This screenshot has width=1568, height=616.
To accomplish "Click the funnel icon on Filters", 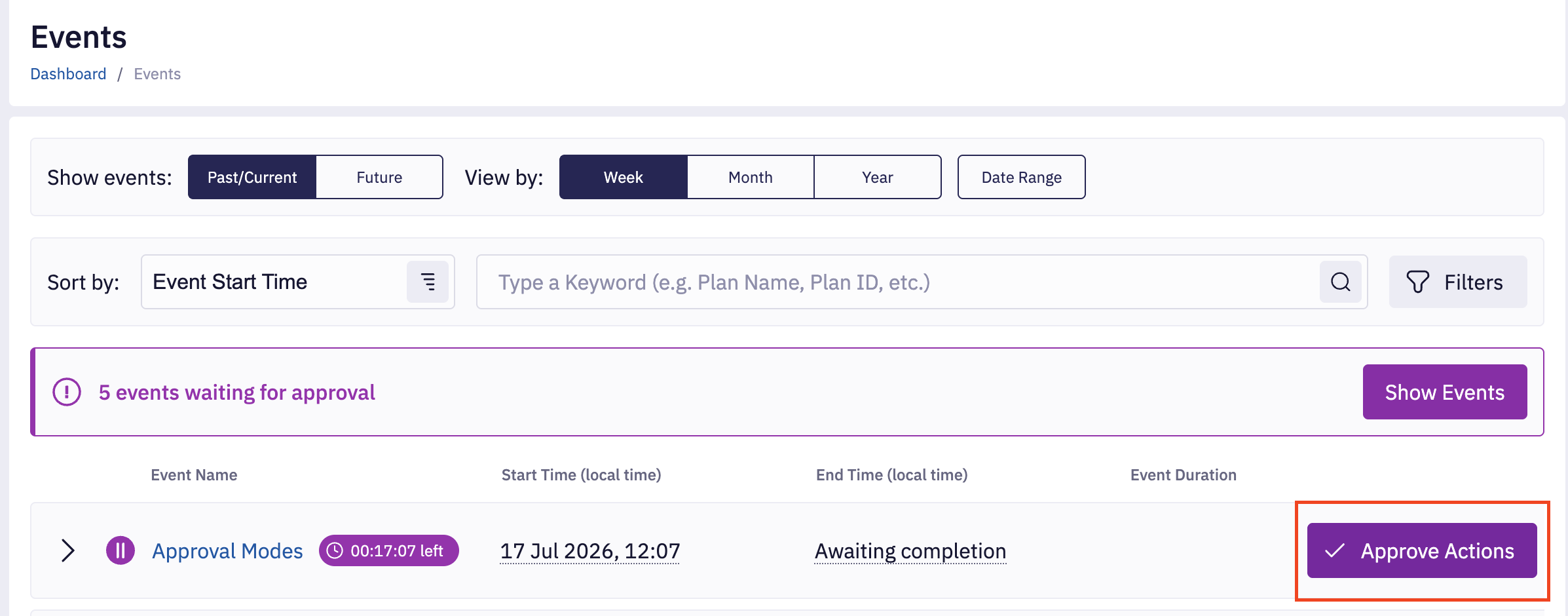I will [x=1417, y=282].
